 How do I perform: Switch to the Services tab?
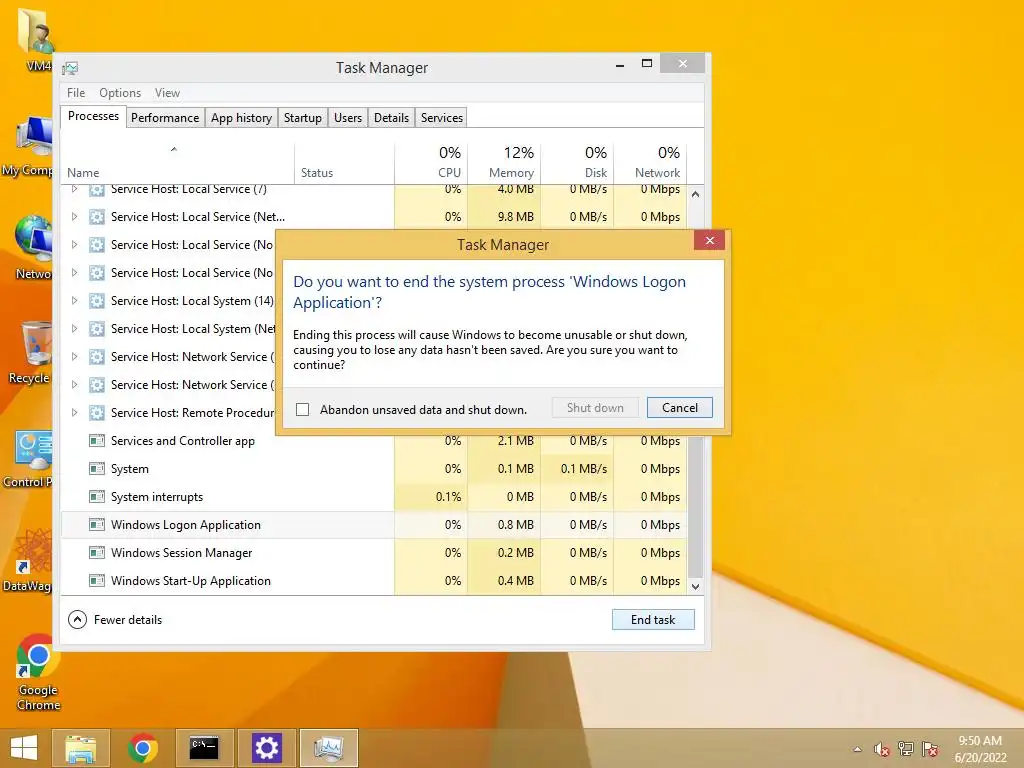pos(441,118)
